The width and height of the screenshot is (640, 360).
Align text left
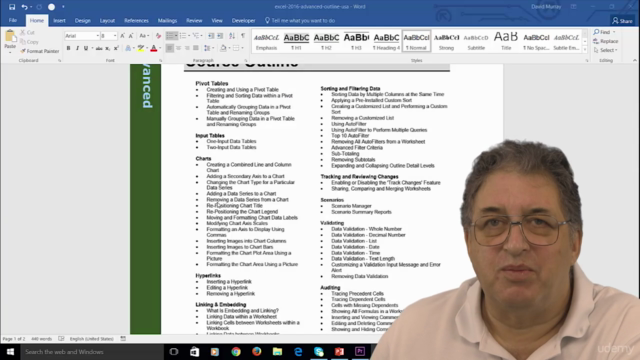170,48
